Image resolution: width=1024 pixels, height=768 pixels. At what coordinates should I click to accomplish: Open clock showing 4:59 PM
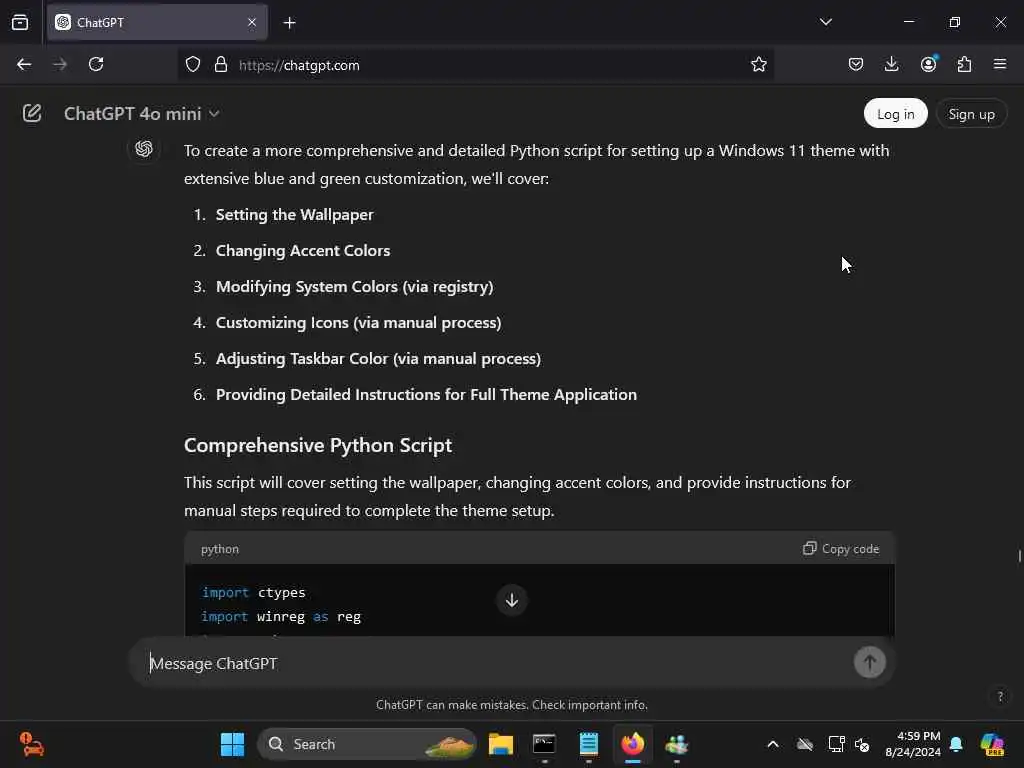[x=913, y=744]
